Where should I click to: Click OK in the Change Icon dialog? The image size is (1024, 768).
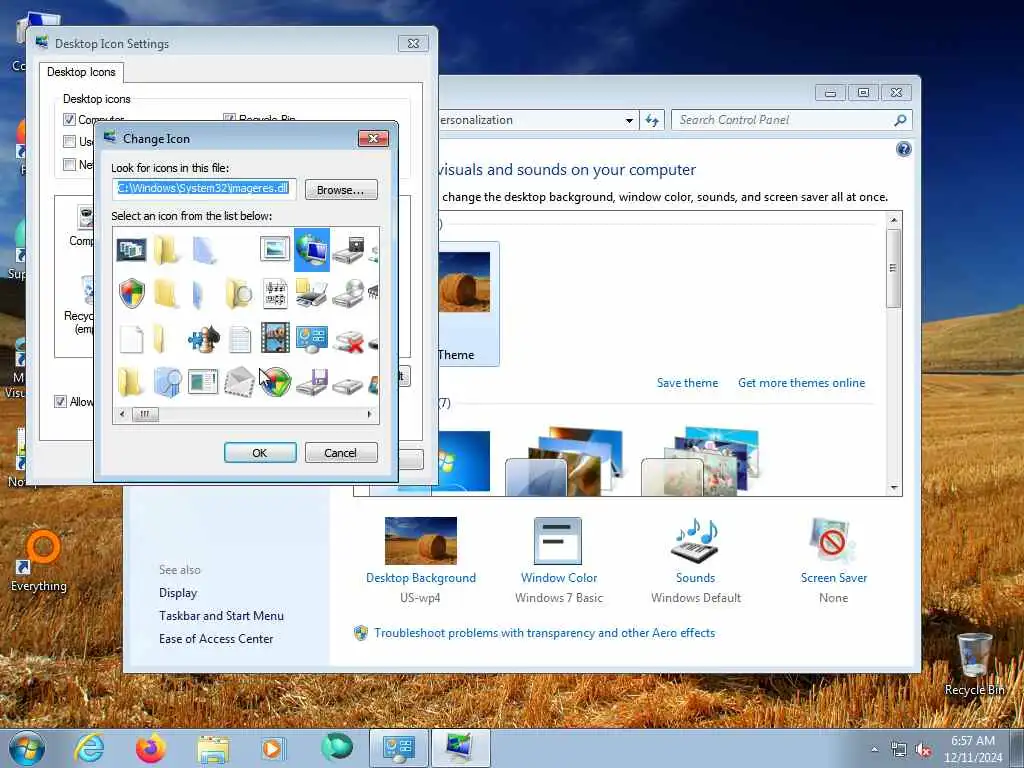pyautogui.click(x=260, y=453)
